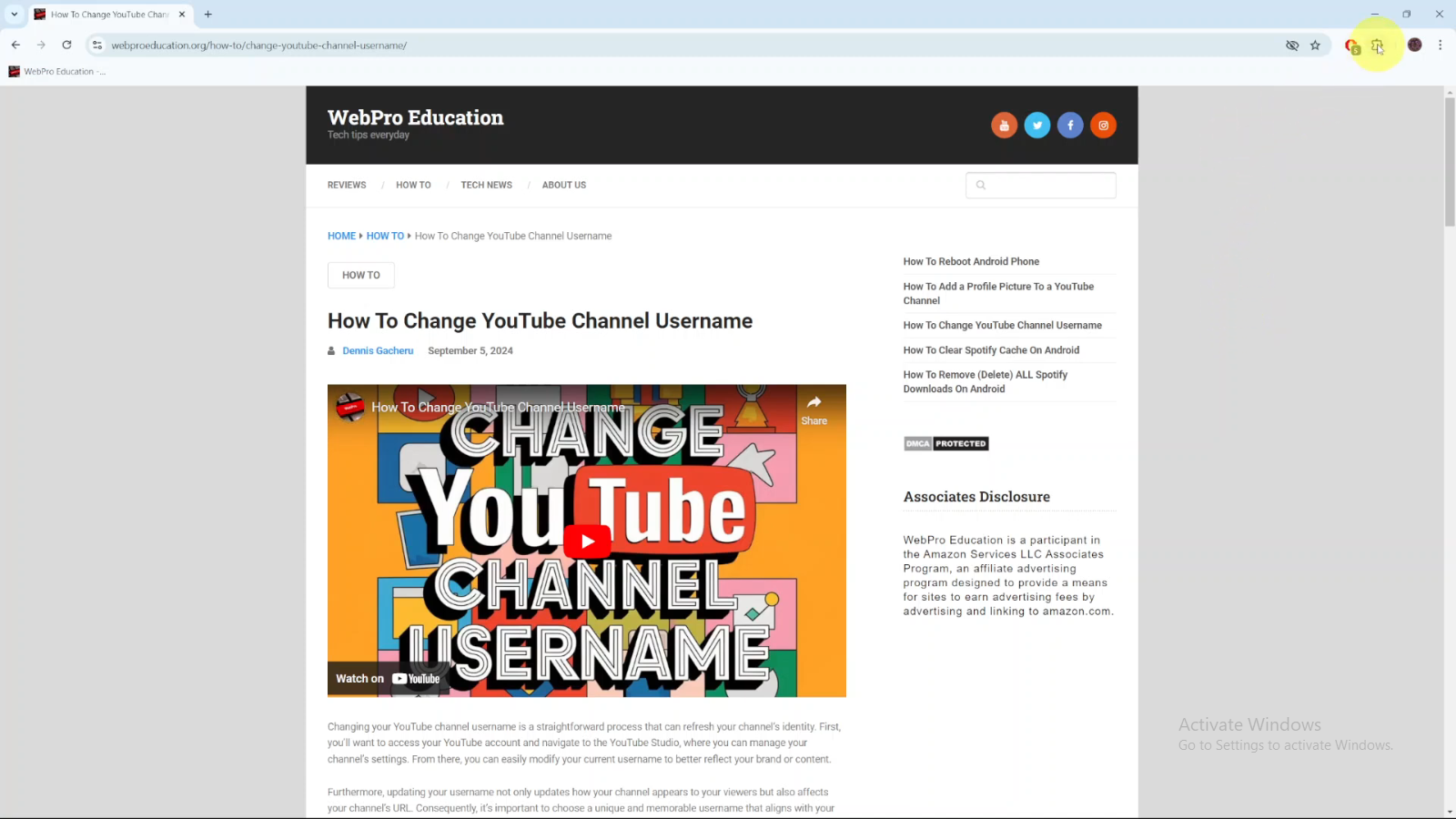Click the Associates Disclosure heading

976,497
